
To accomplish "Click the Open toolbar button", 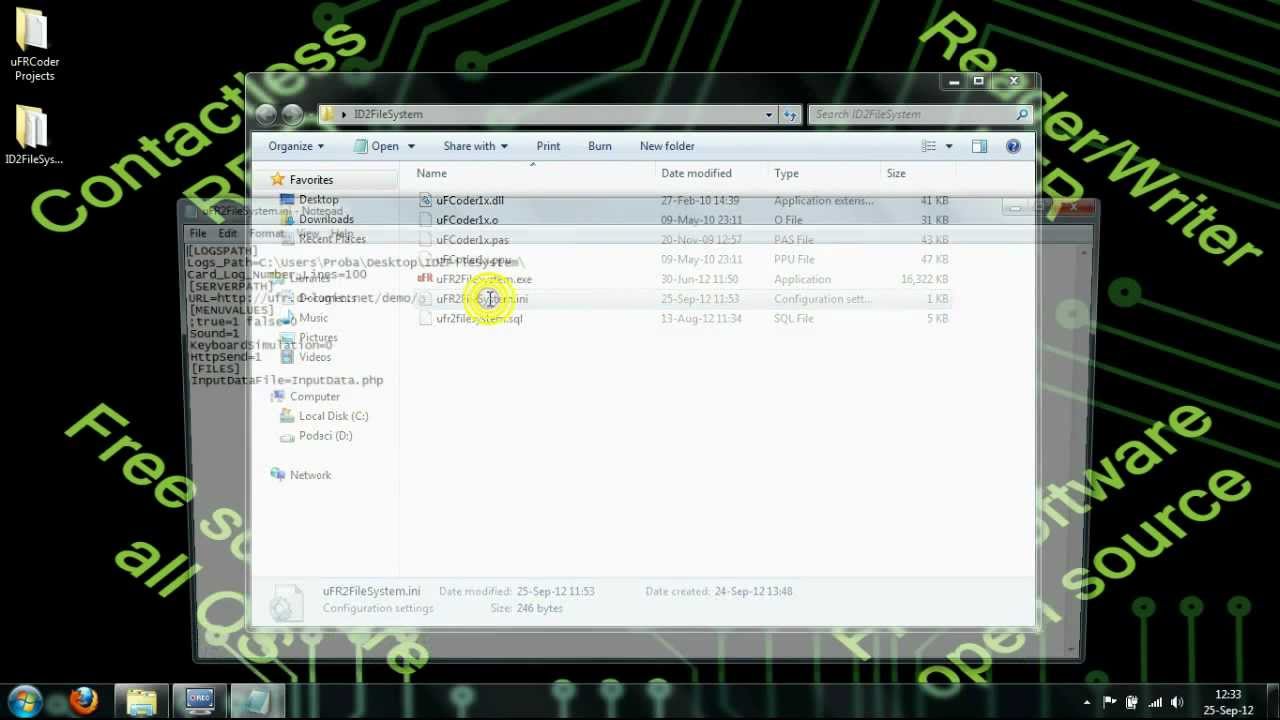I will (x=377, y=146).
